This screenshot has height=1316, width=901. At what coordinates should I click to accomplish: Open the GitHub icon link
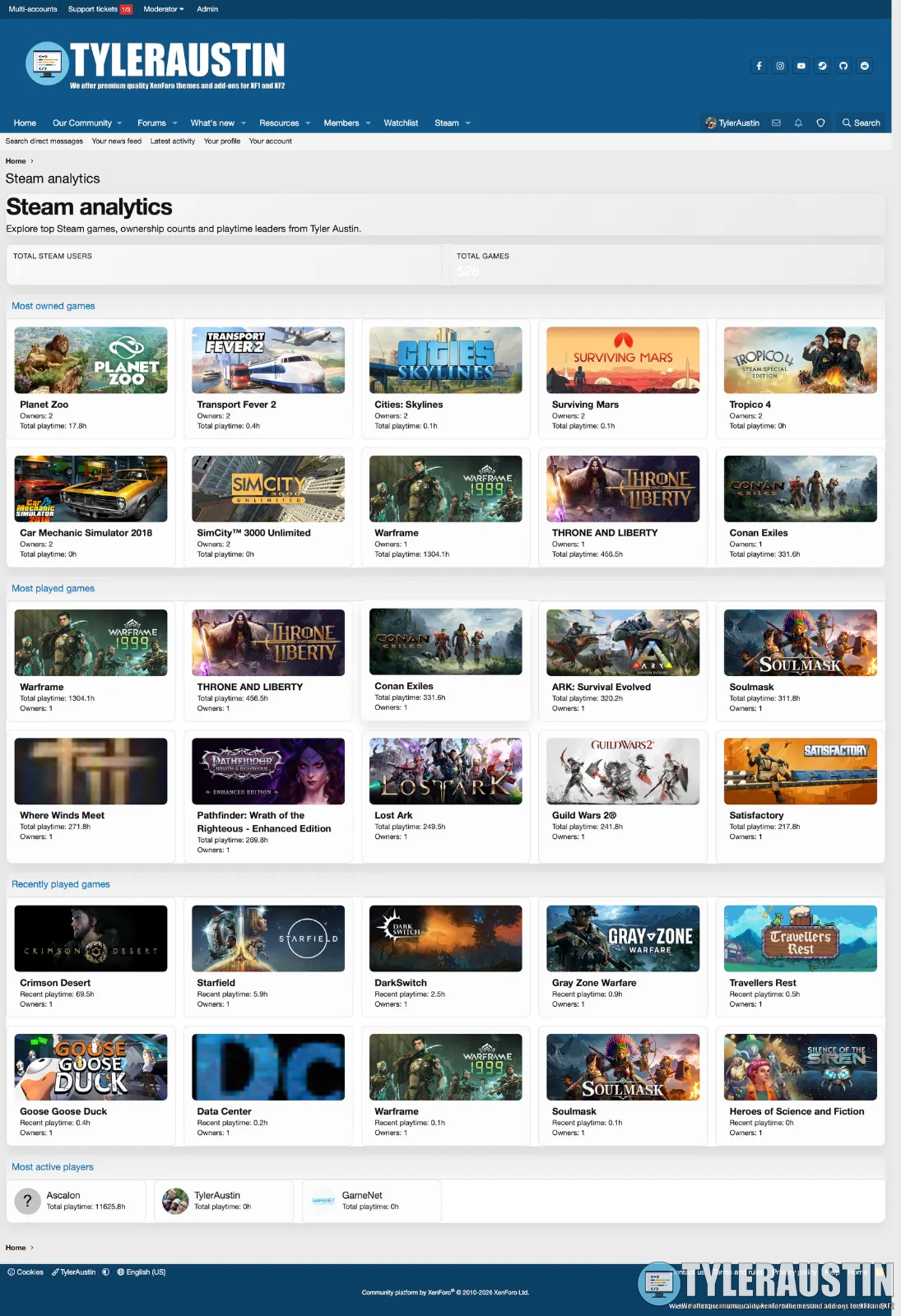coord(843,66)
